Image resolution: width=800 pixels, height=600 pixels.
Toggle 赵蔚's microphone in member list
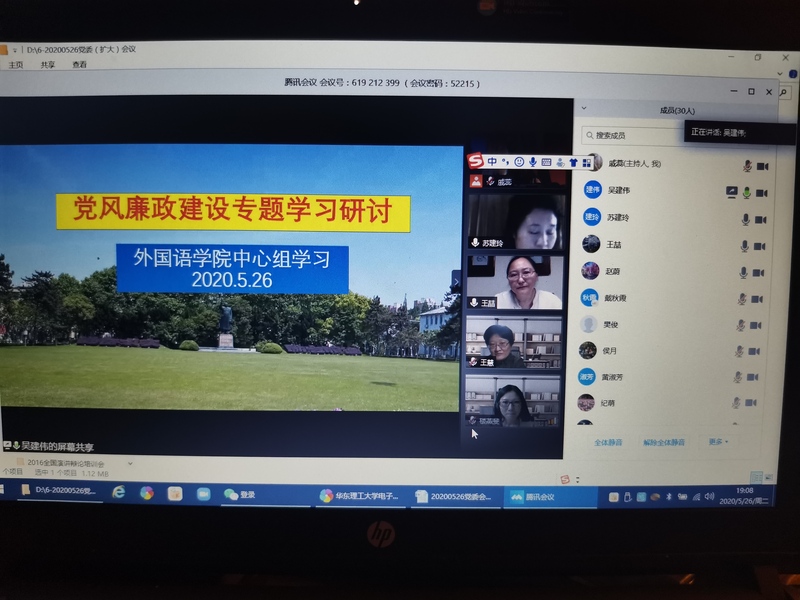point(745,272)
